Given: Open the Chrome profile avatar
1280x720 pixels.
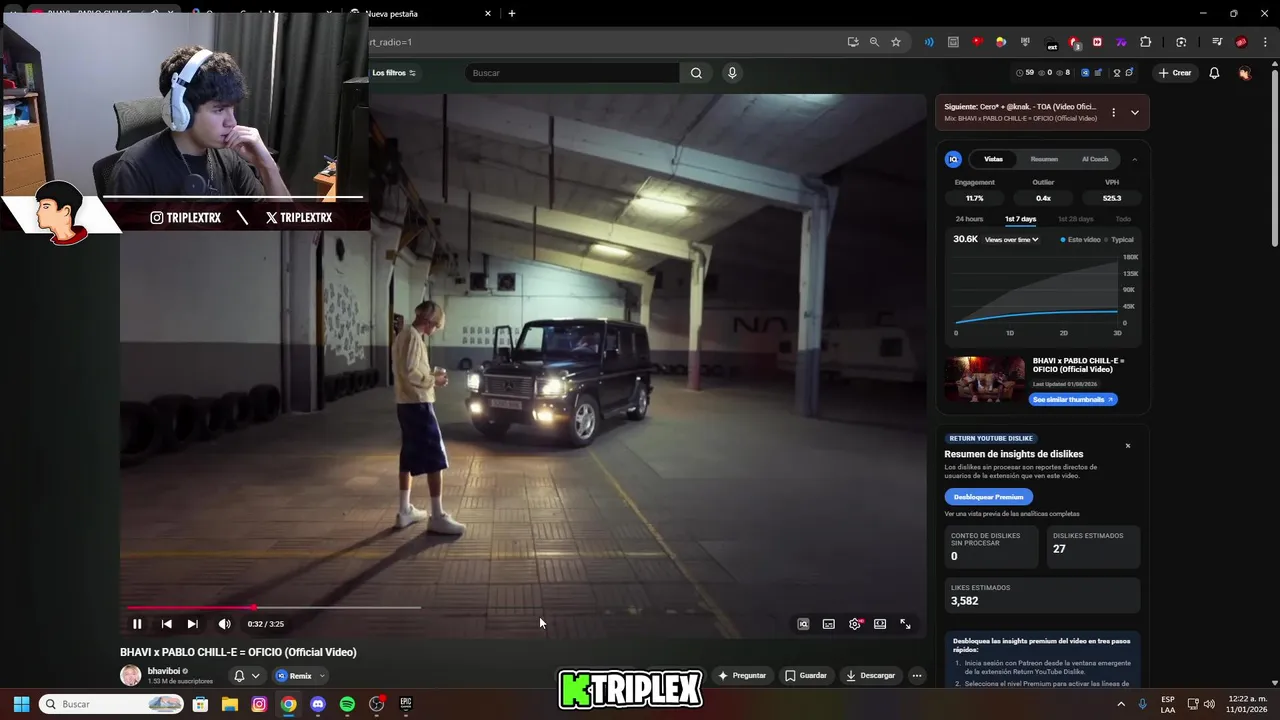Looking at the screenshot, I should (1241, 42).
